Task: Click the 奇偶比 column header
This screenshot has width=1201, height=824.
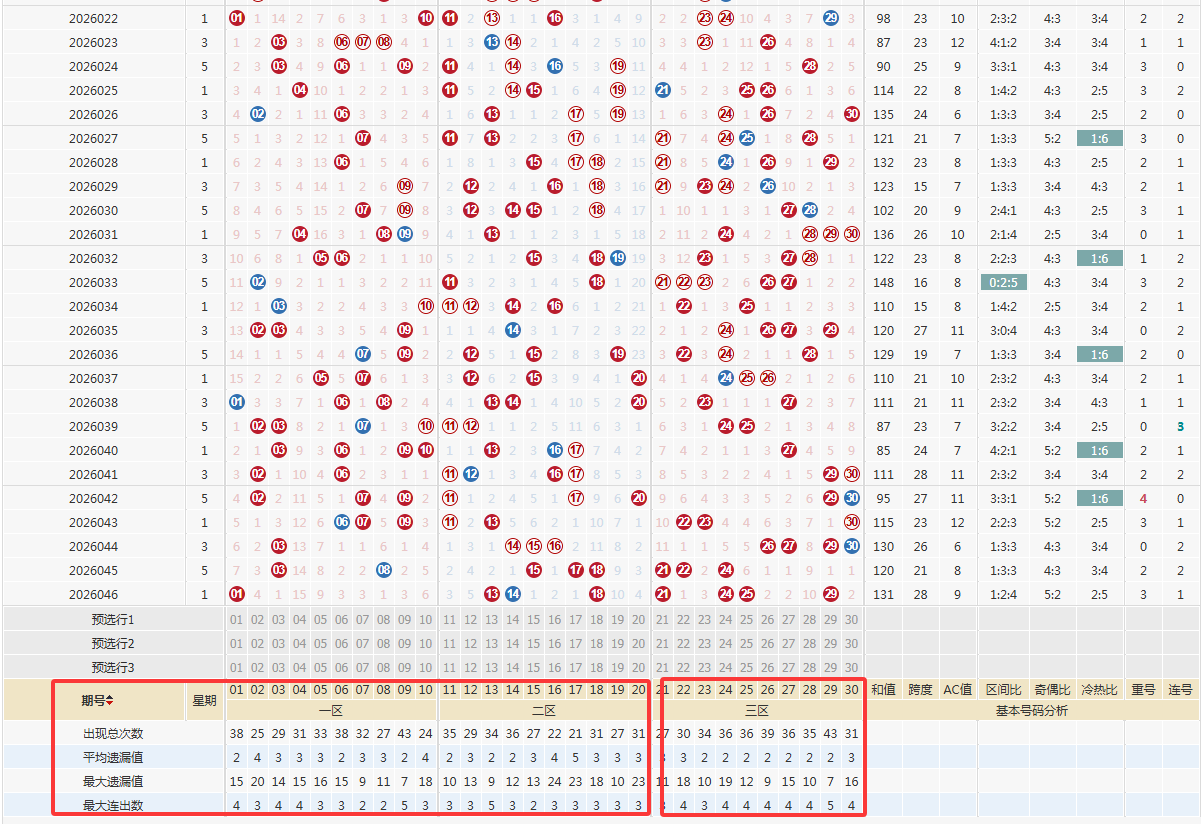Action: coord(1052,689)
